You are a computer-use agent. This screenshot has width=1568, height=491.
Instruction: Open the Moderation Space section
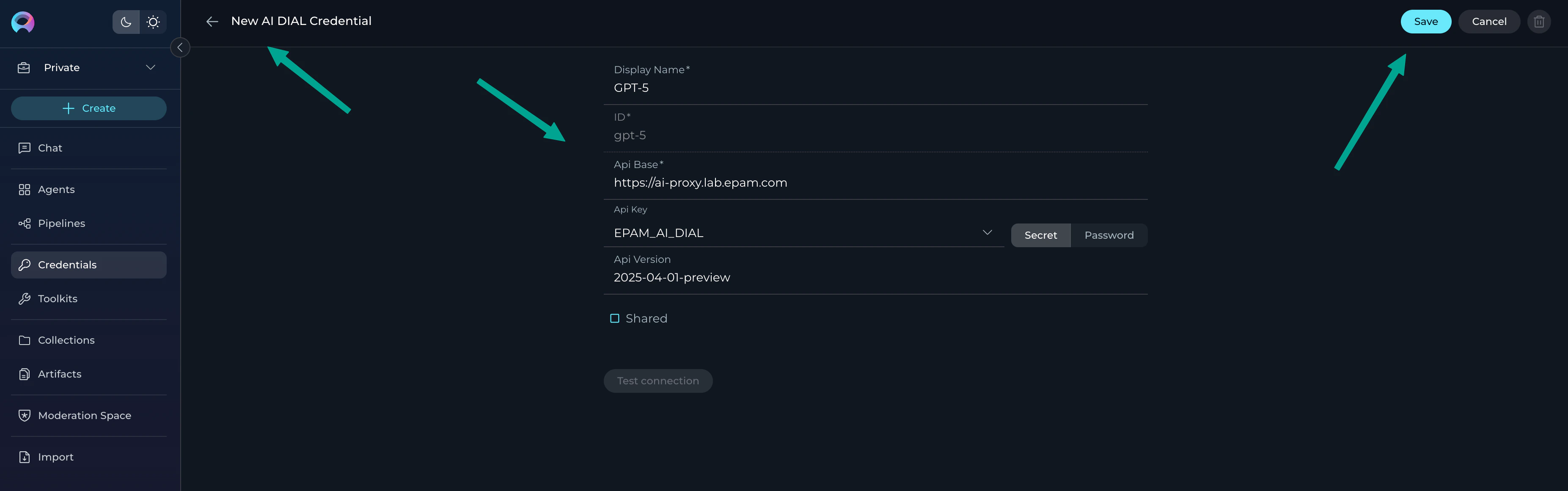click(84, 415)
